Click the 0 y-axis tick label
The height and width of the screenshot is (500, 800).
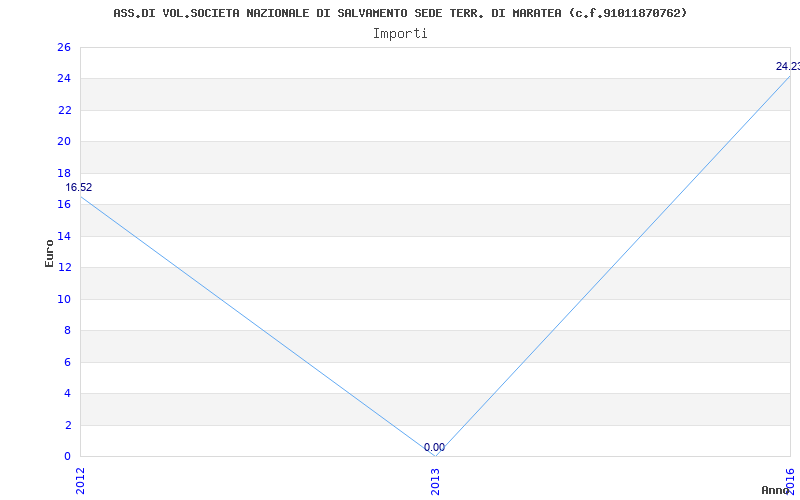click(x=67, y=456)
